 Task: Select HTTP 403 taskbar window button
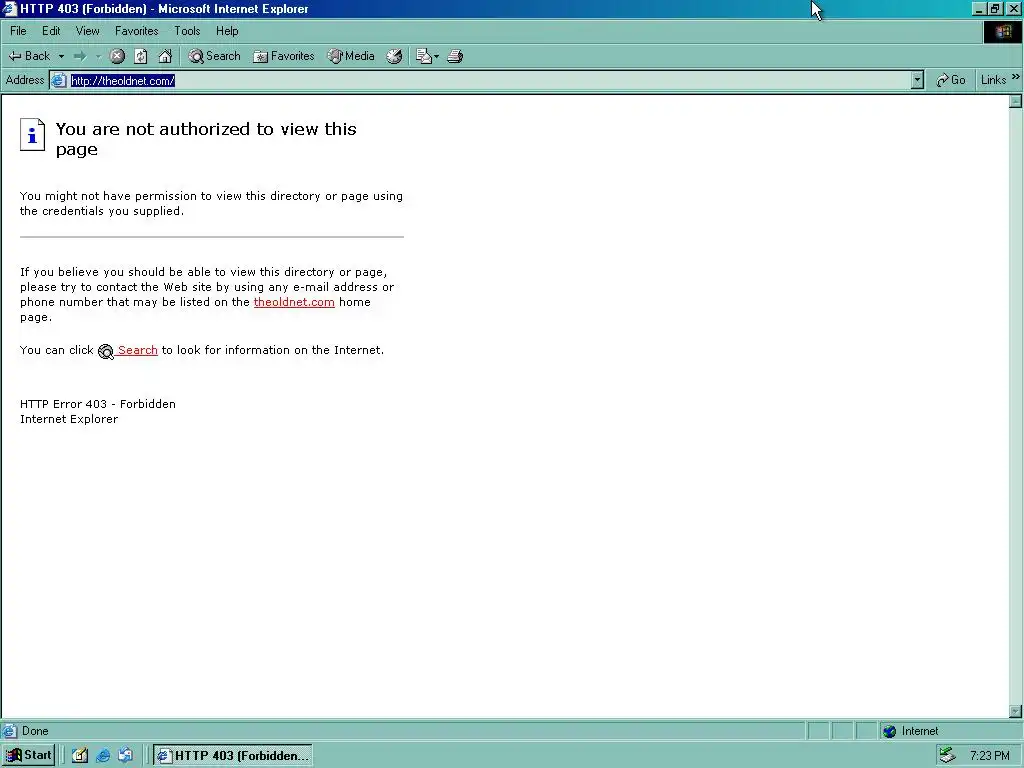click(232, 756)
